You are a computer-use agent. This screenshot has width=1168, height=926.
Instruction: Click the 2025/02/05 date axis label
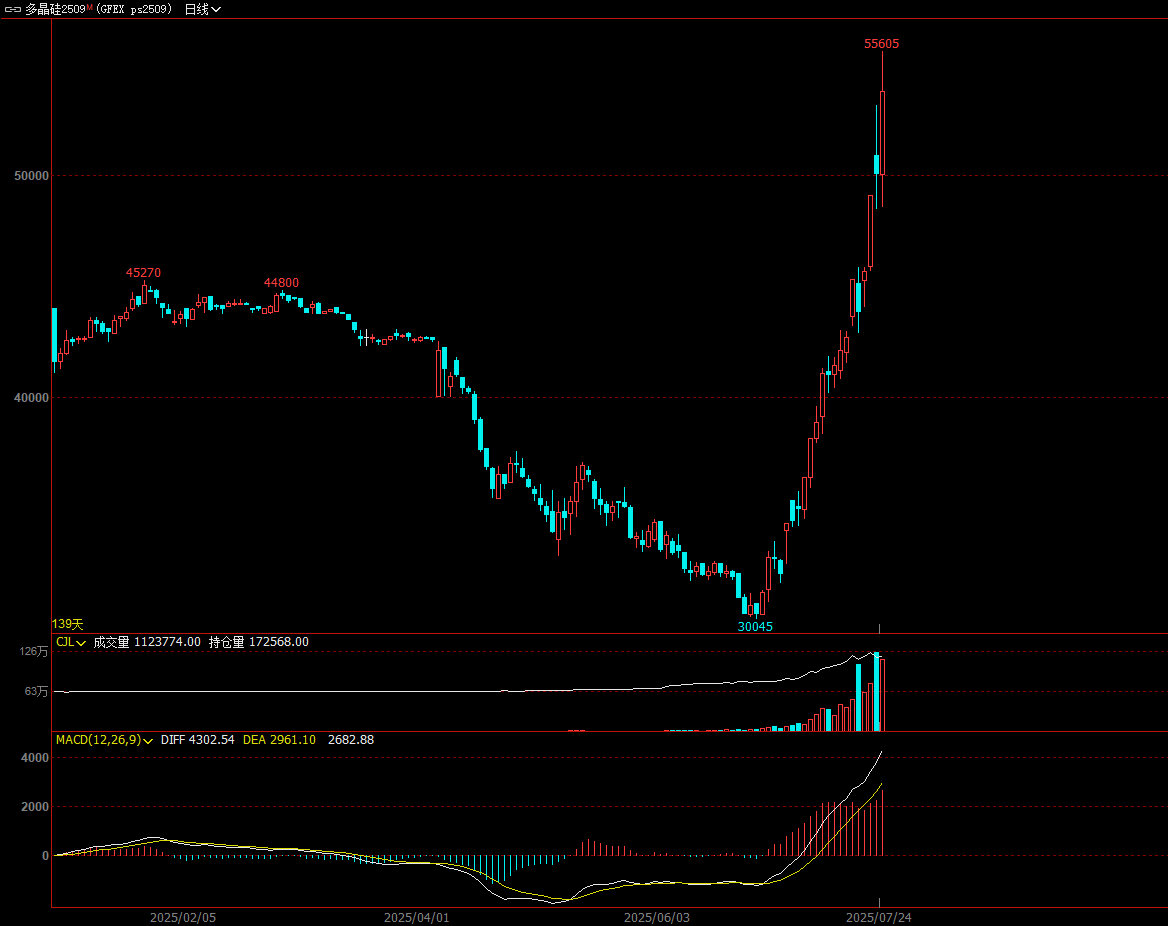point(182,918)
